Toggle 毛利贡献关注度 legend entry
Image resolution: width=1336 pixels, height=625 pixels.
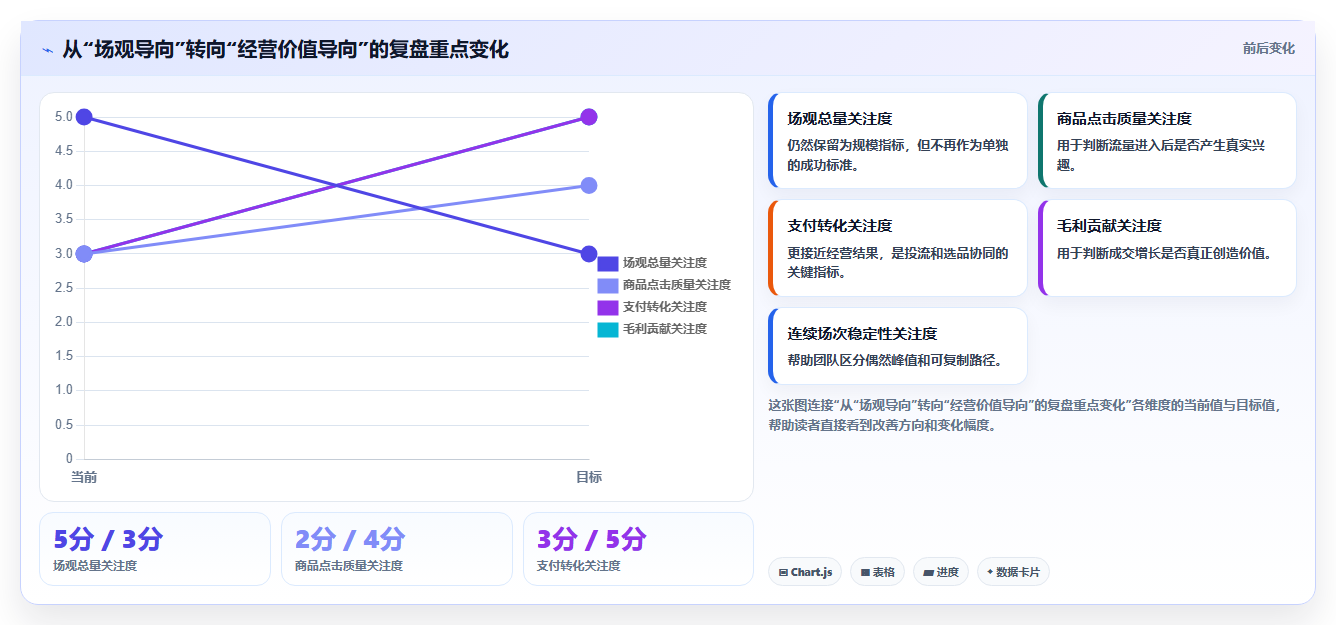[x=652, y=329]
